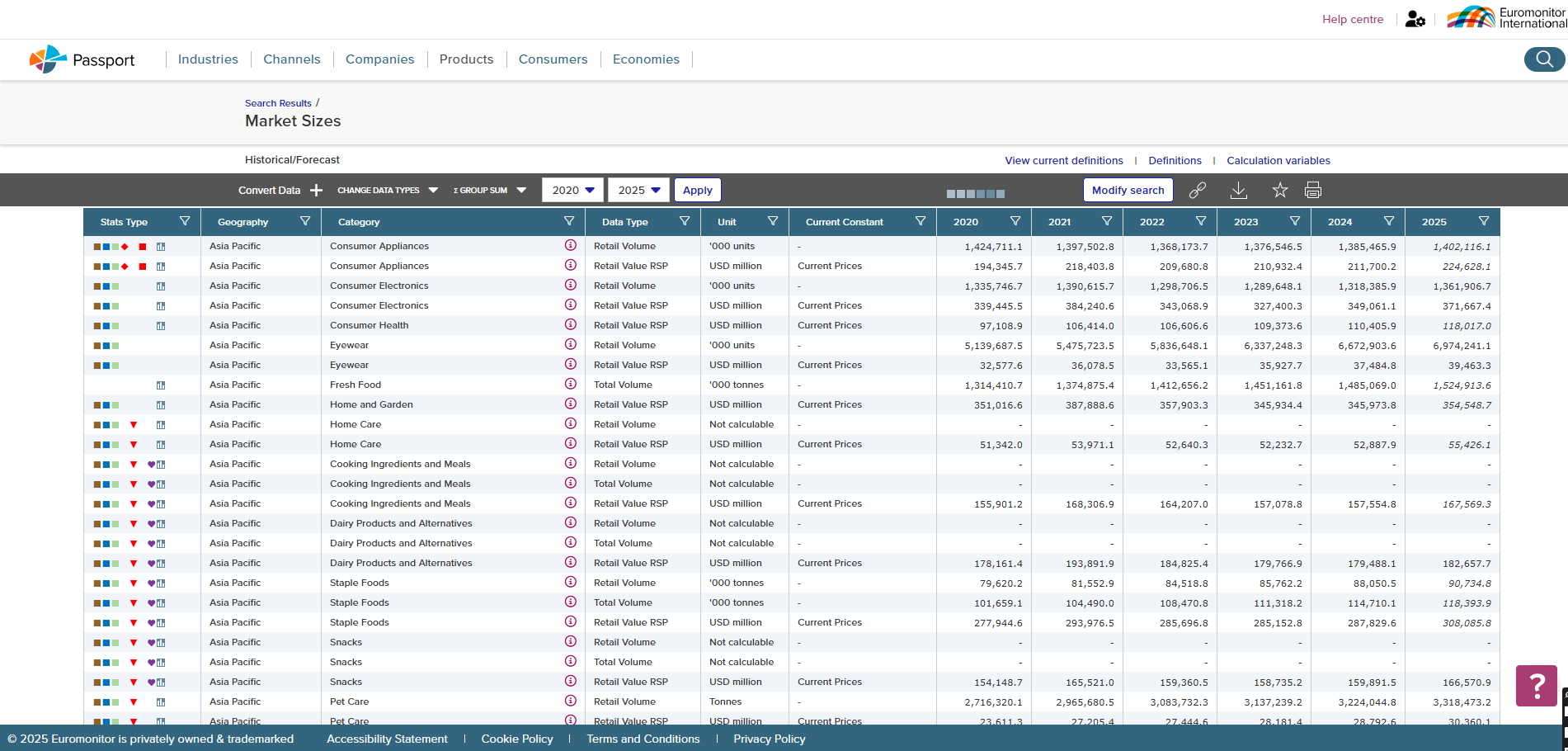Screen dimensions: 1568x751
Task: Open the Calculation variables link
Action: pos(1278,161)
